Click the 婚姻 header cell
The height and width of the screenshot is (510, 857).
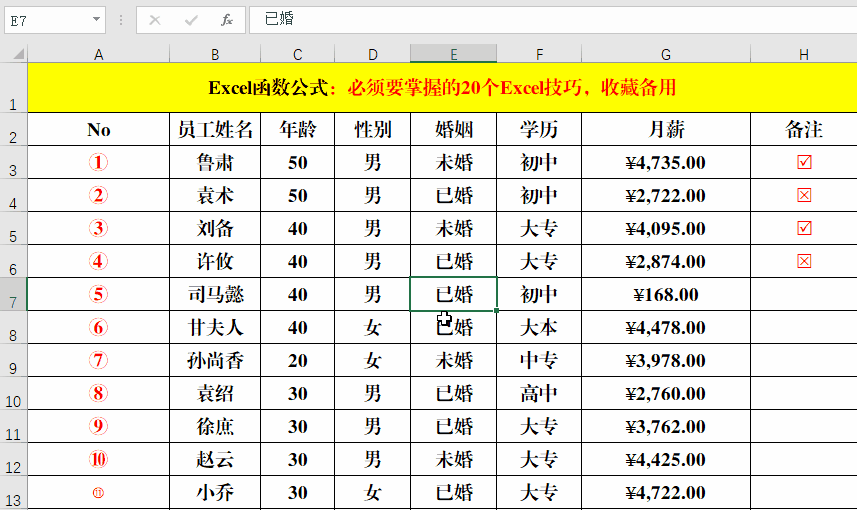(x=454, y=130)
